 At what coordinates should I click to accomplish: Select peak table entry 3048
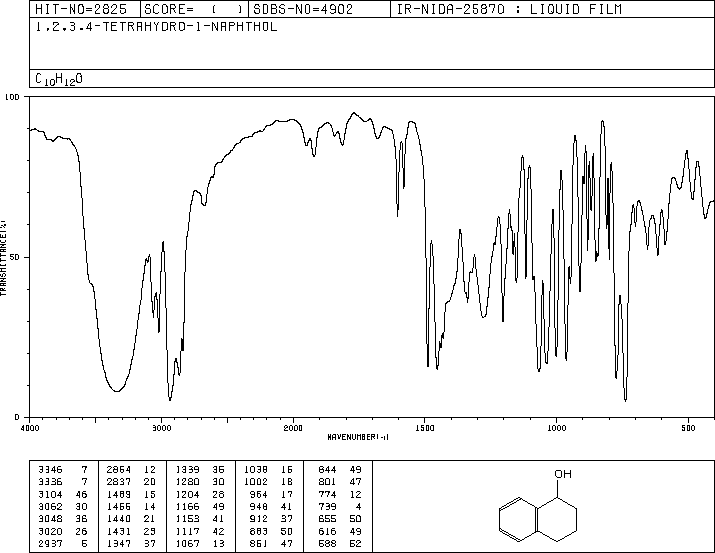(50, 519)
